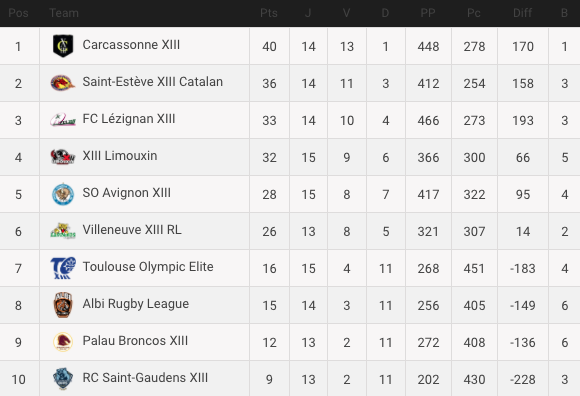Click the RC Saint-Gaudens XIII bear crest
Image resolution: width=580 pixels, height=396 pixels.
click(63, 379)
